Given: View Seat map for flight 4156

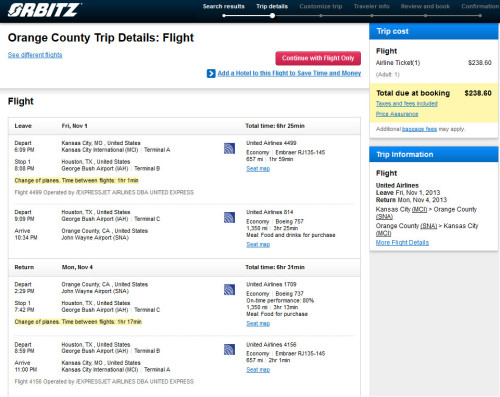Looking at the screenshot, I should (258, 370).
